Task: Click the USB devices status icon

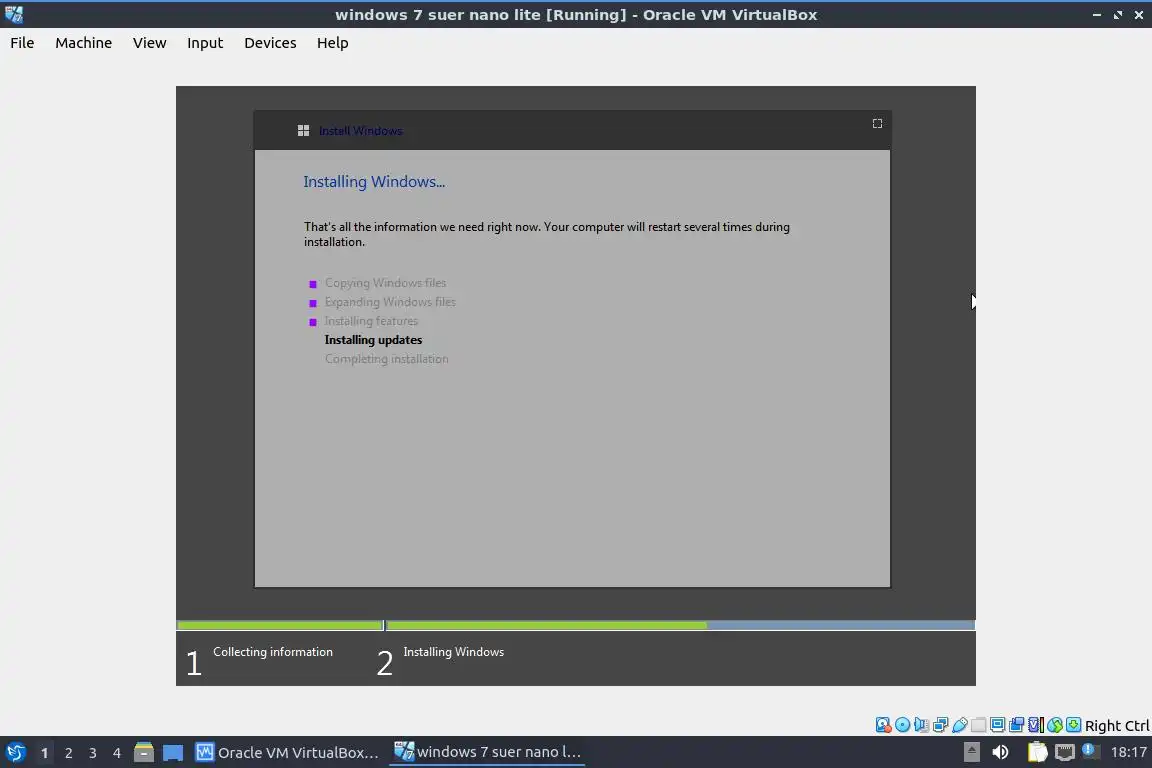Action: coord(960,725)
